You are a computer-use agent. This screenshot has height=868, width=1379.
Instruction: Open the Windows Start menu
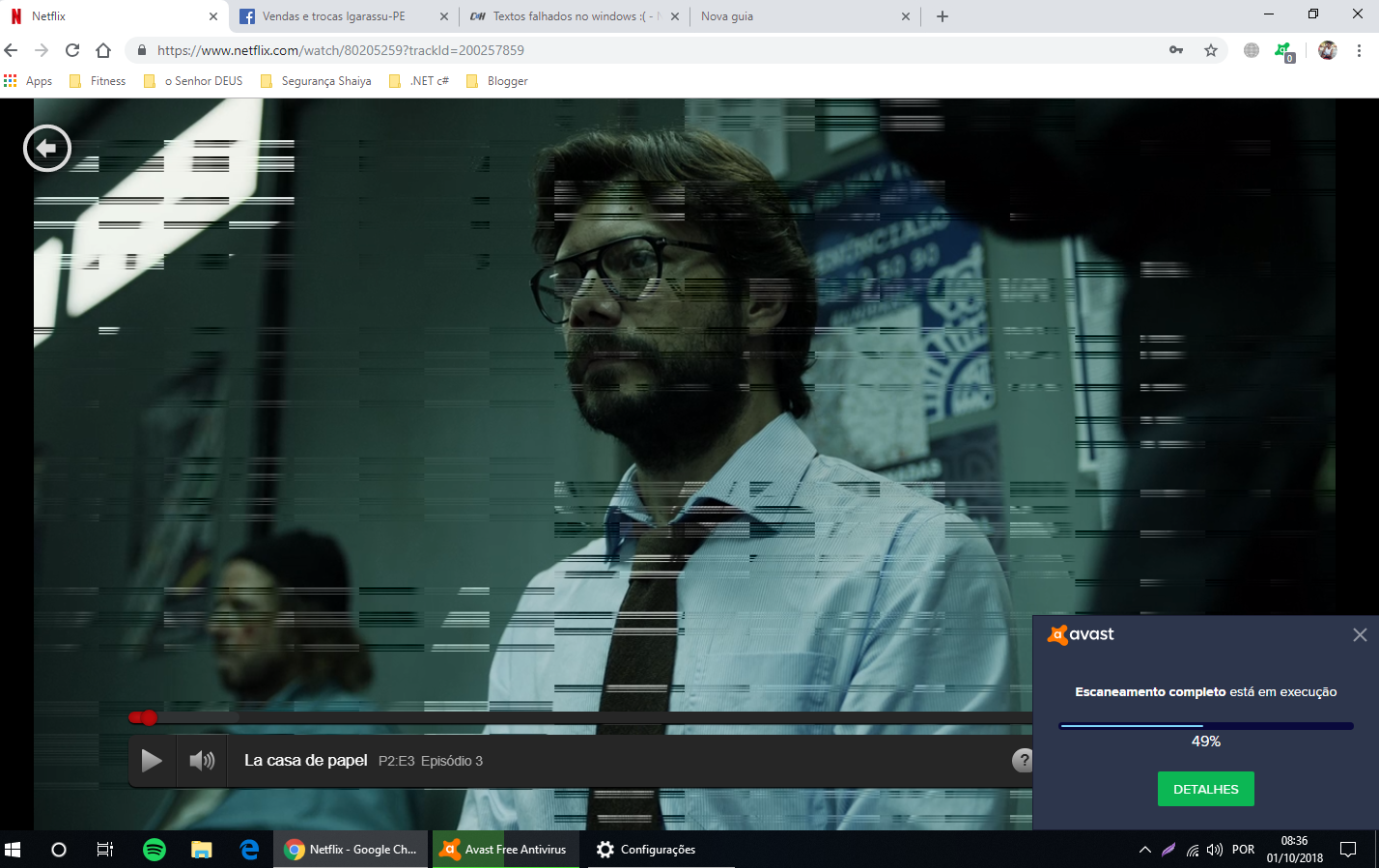coord(13,850)
